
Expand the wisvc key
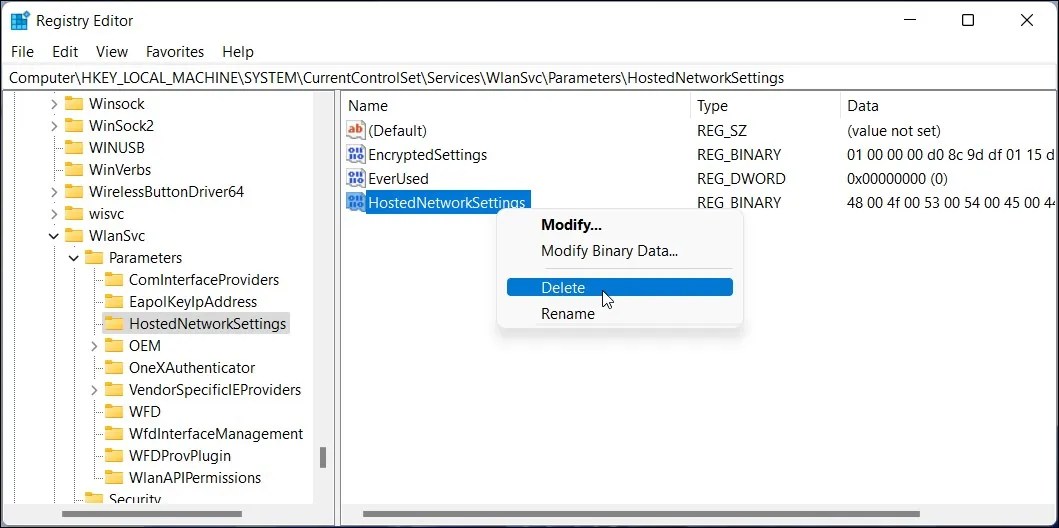coord(53,214)
